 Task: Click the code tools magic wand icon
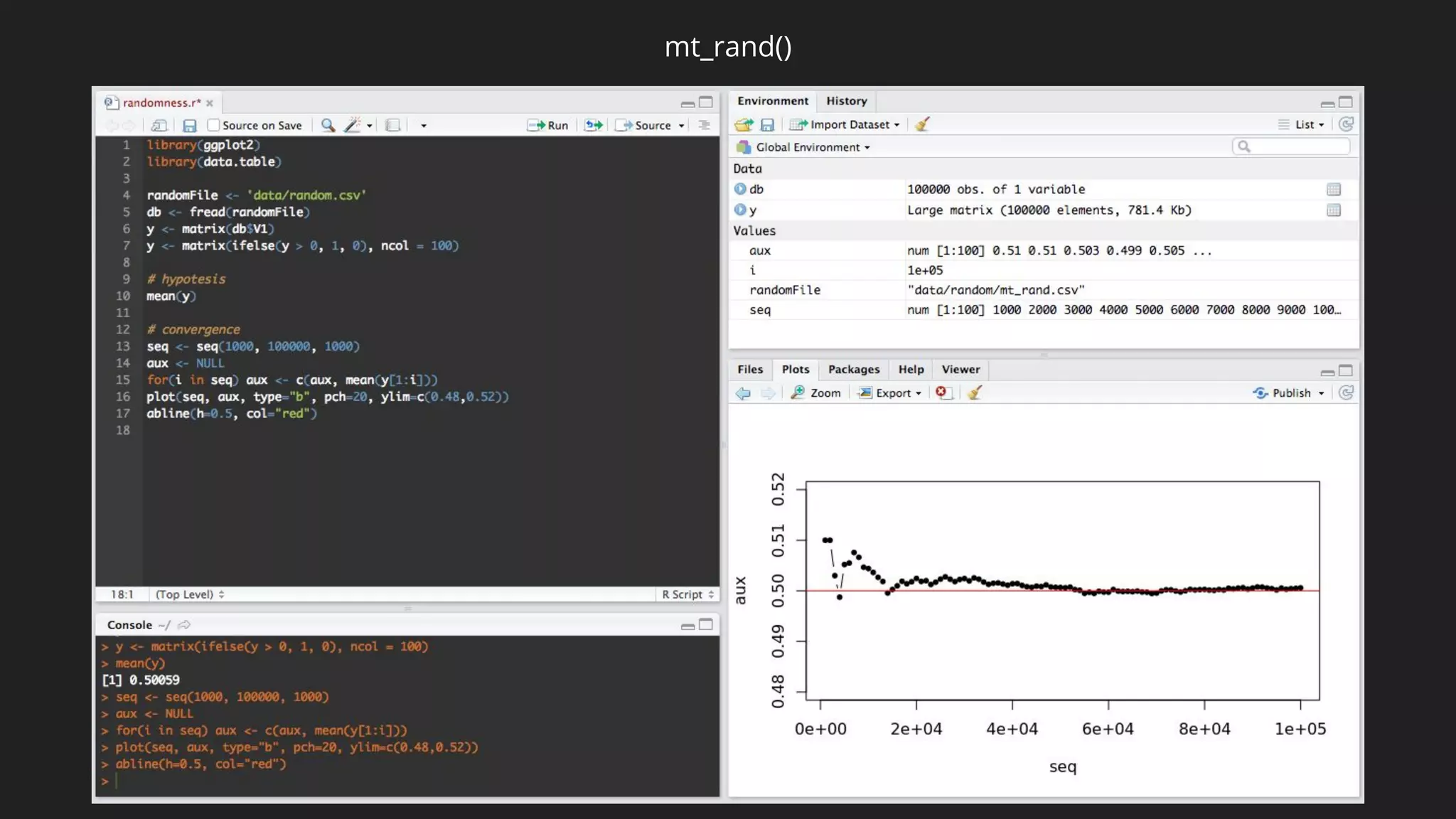pos(353,126)
